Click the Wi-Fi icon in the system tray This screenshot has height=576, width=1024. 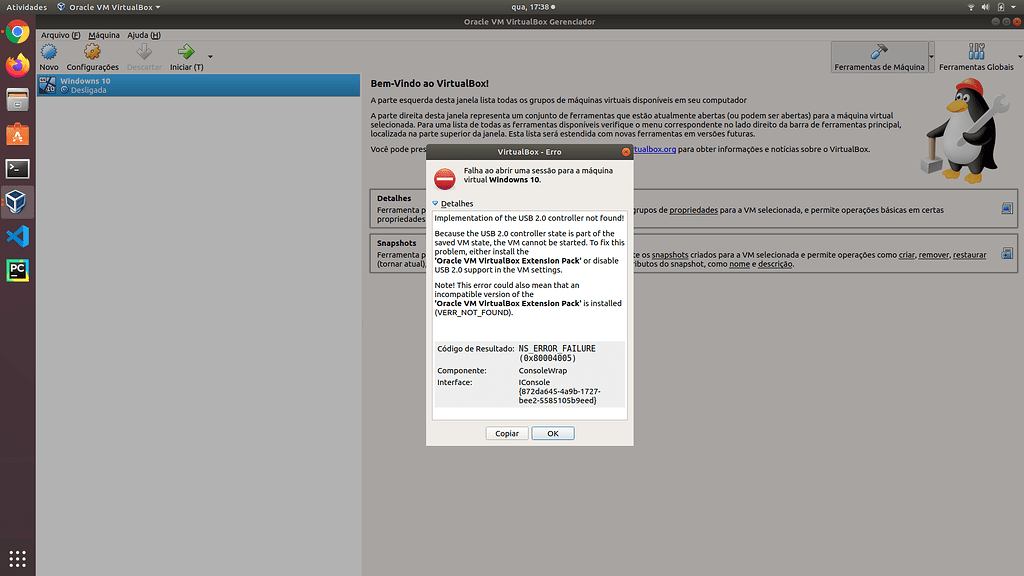971,7
